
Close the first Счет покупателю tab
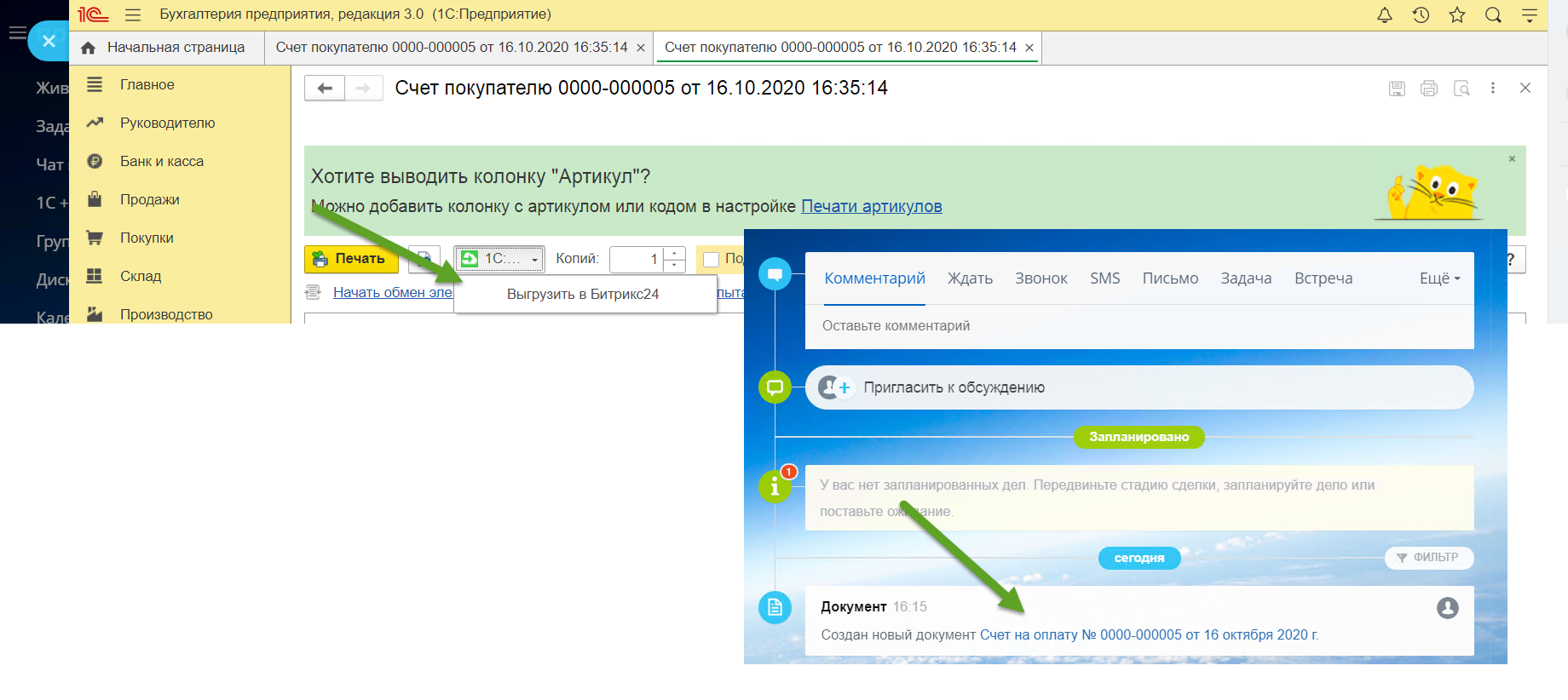coord(641,49)
